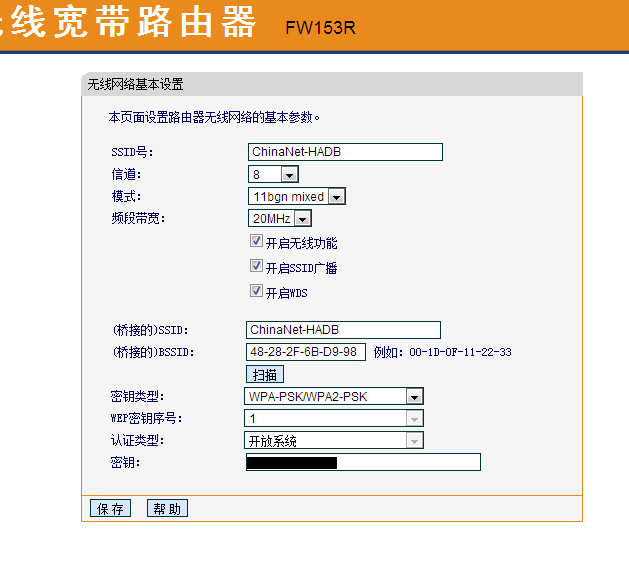Uncheck the 开启WDS checkbox
629x585 pixels.
[x=256, y=292]
